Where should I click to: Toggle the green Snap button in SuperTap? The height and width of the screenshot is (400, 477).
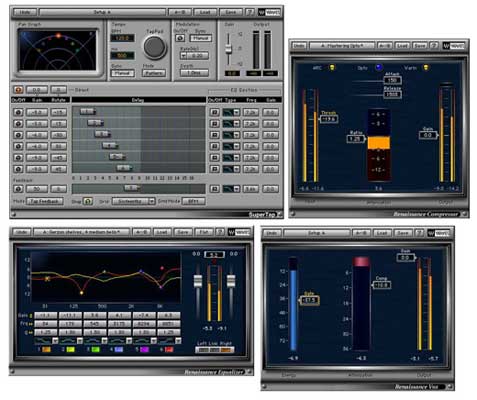pos(88,201)
